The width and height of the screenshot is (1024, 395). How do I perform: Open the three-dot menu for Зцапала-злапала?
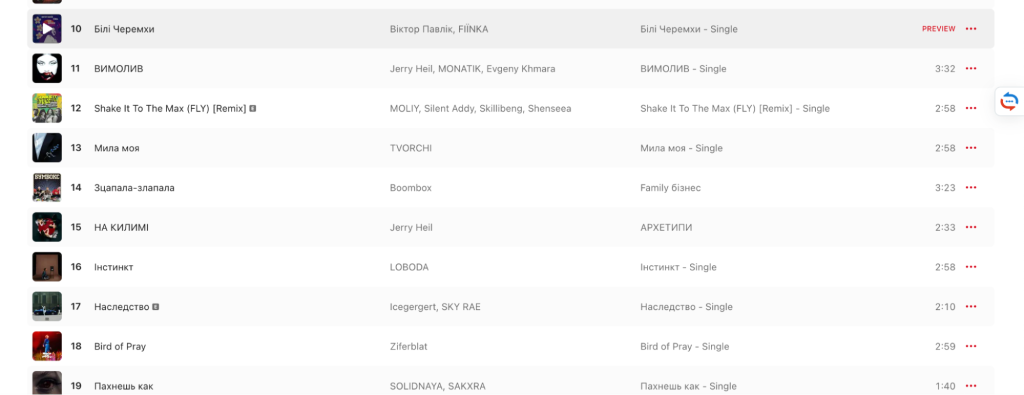(970, 188)
